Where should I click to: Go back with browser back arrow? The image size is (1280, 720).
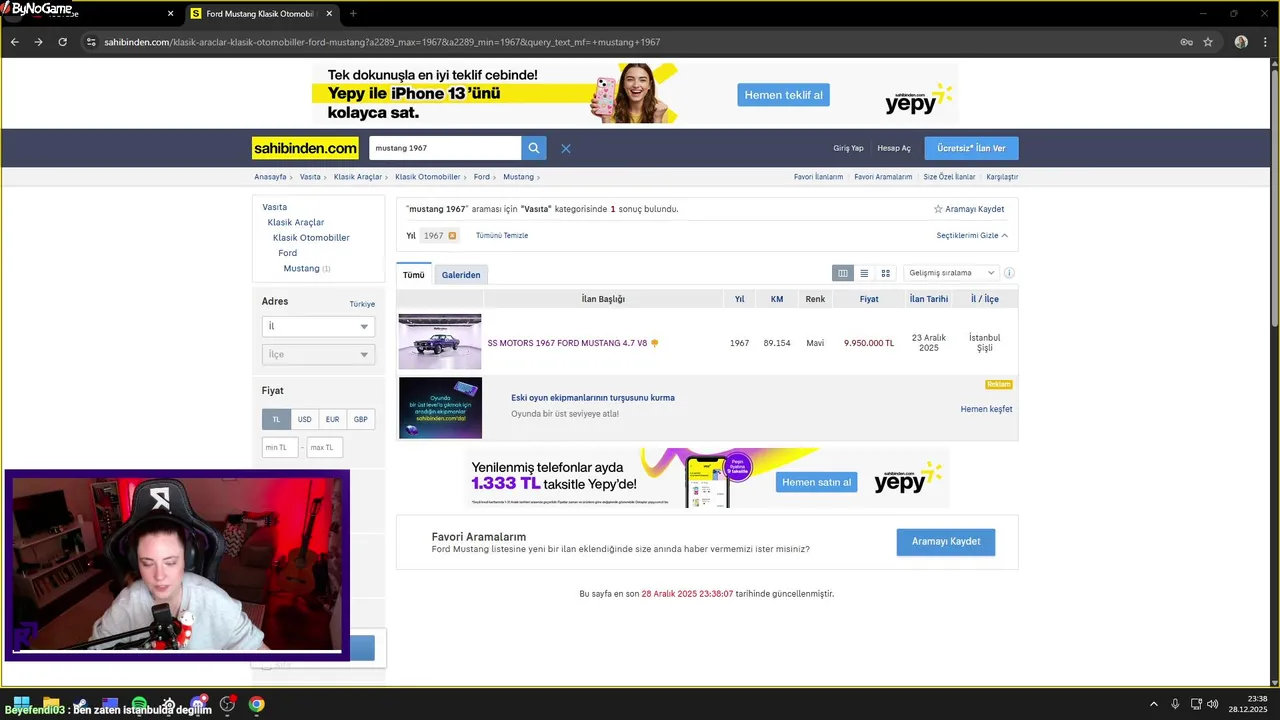pyautogui.click(x=14, y=42)
